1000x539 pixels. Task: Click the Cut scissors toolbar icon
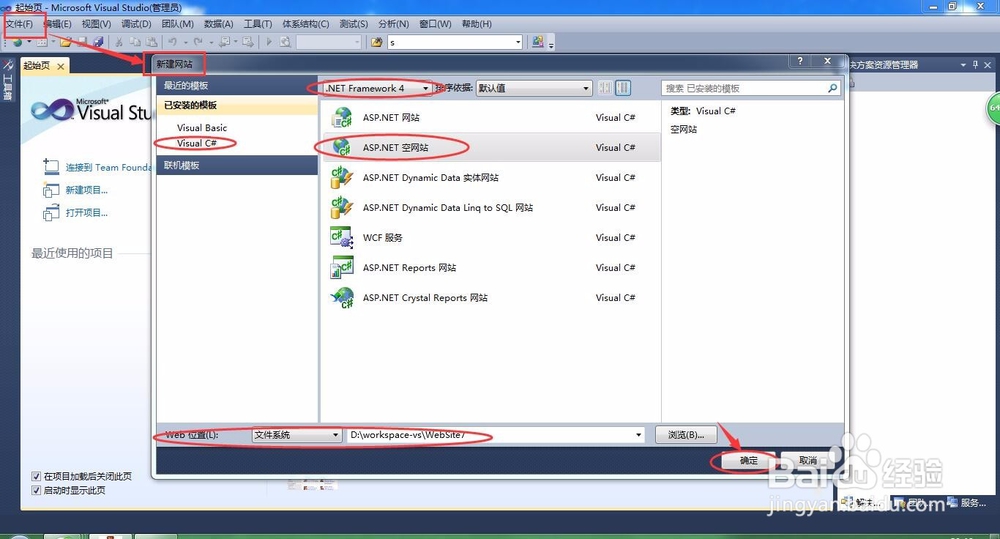119,42
